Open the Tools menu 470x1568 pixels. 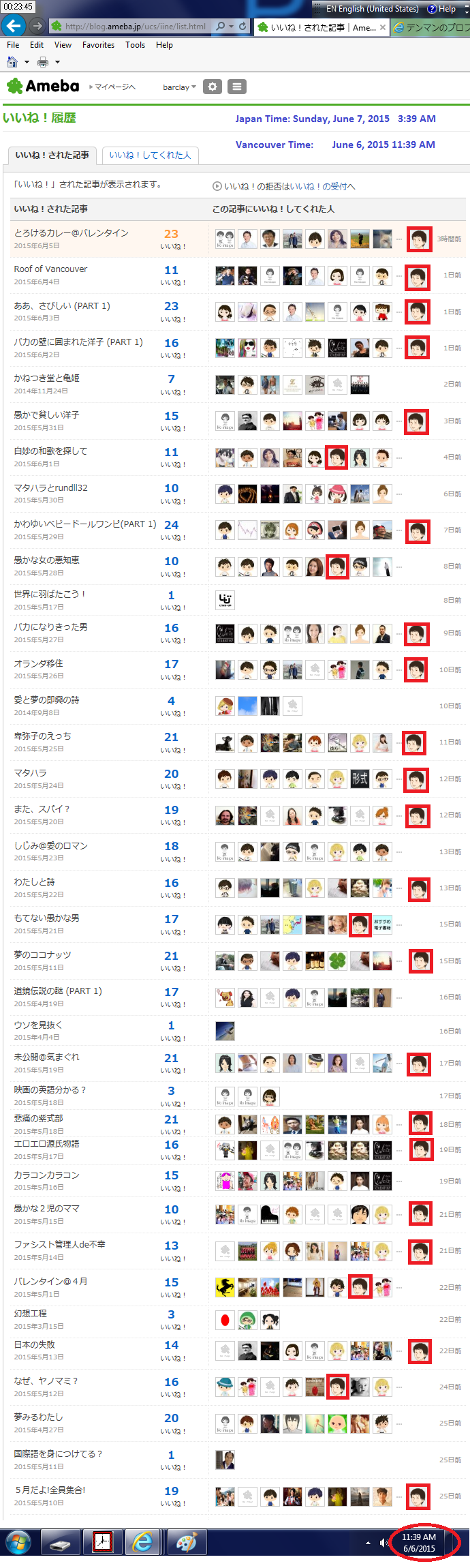pyautogui.click(x=135, y=45)
